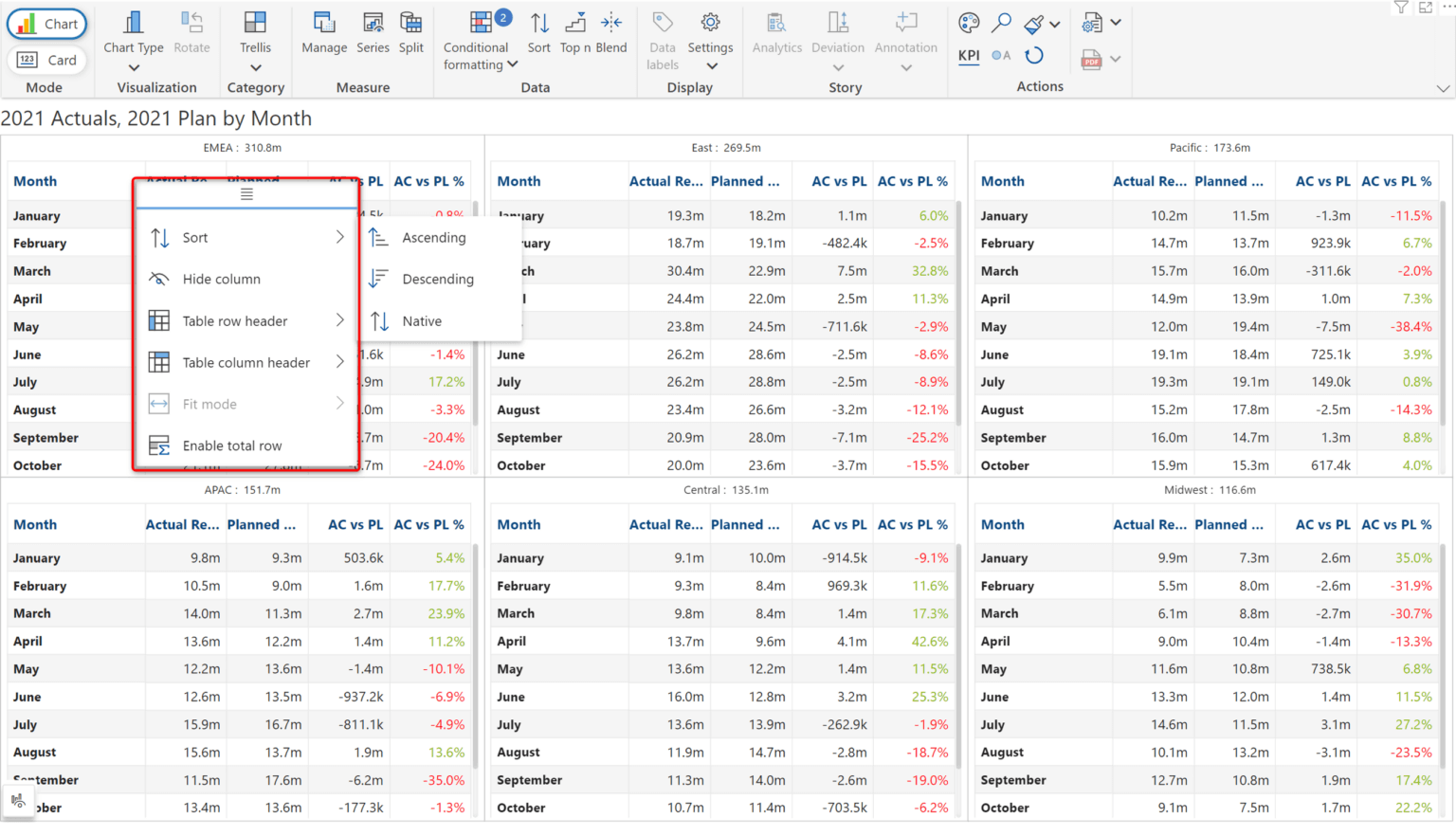The height and width of the screenshot is (836, 1456).
Task: Click the filter icon in top right corner
Action: click(1401, 8)
